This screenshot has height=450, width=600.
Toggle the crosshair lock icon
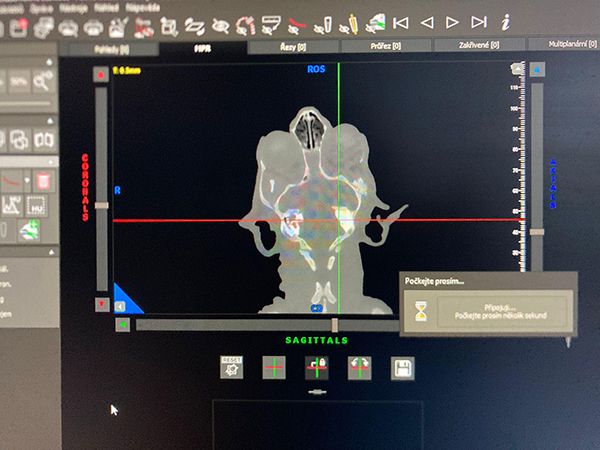coord(317,368)
